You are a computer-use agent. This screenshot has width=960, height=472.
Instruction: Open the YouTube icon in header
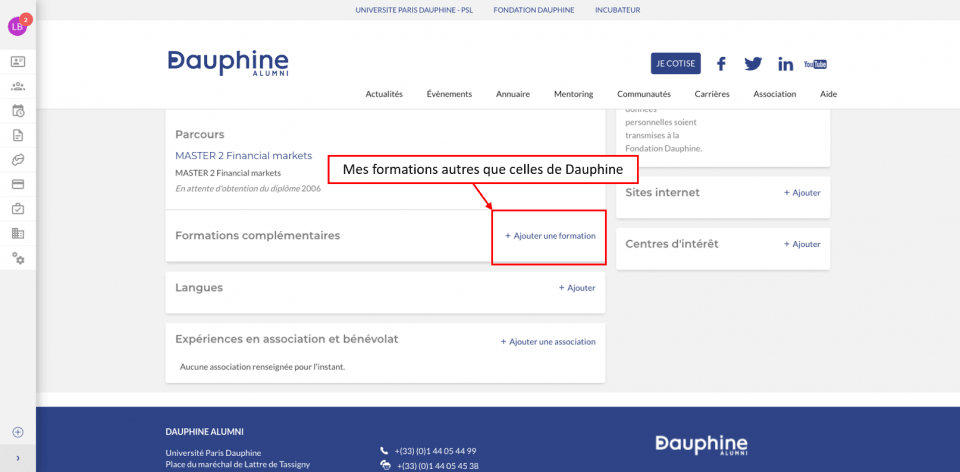815,64
